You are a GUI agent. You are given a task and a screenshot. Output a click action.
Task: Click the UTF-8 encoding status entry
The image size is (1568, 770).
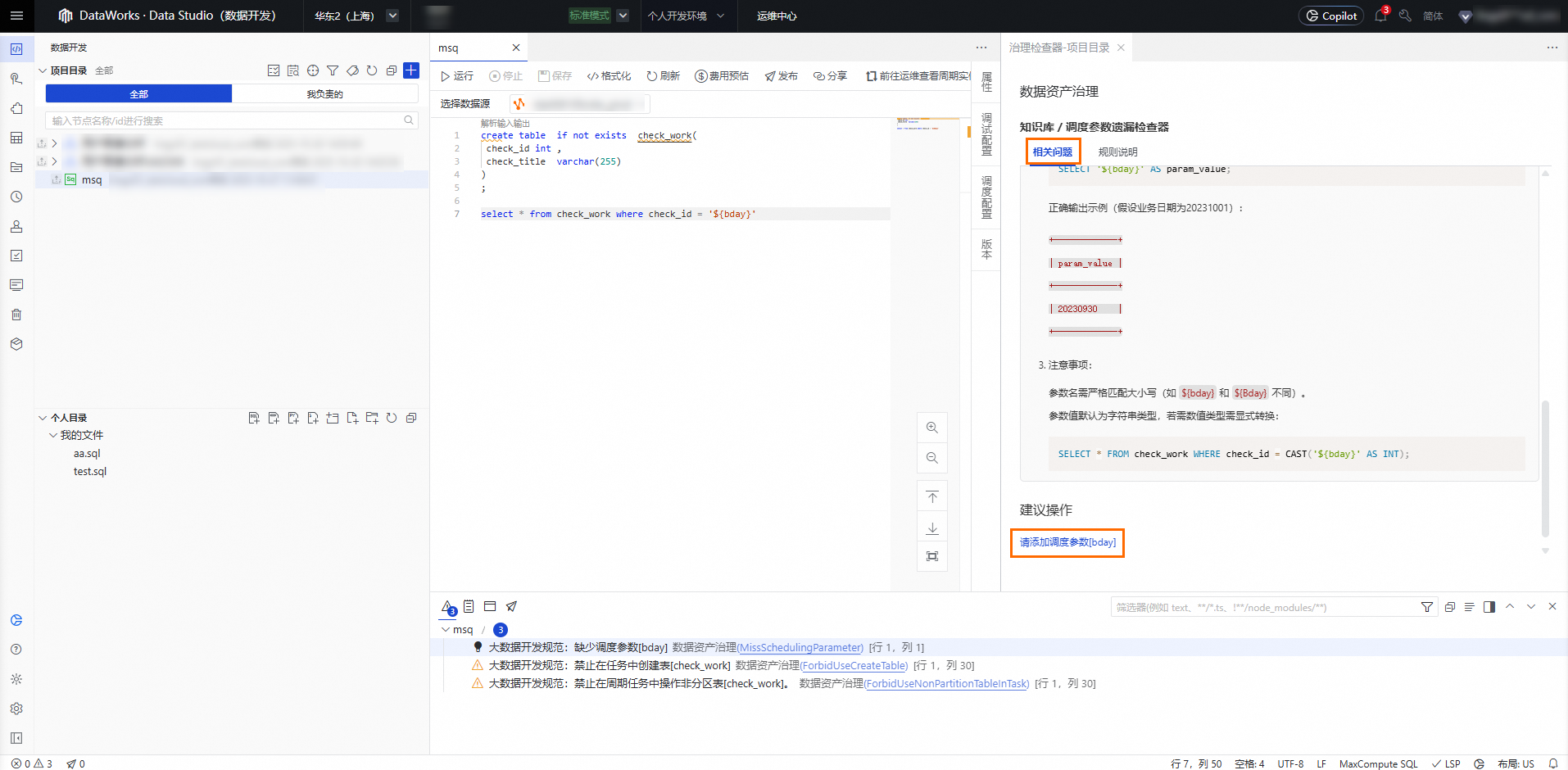1290,763
